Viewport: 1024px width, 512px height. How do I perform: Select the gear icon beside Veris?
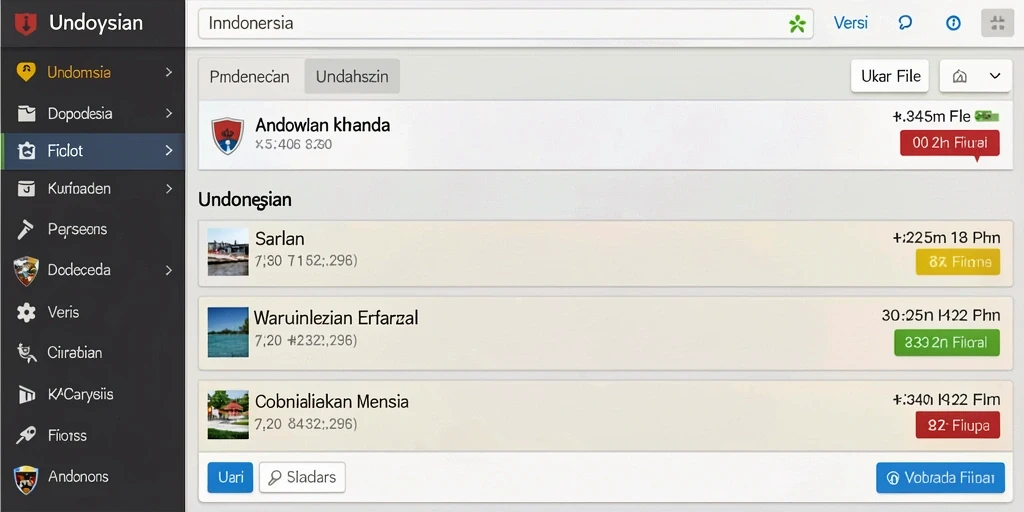[26, 312]
